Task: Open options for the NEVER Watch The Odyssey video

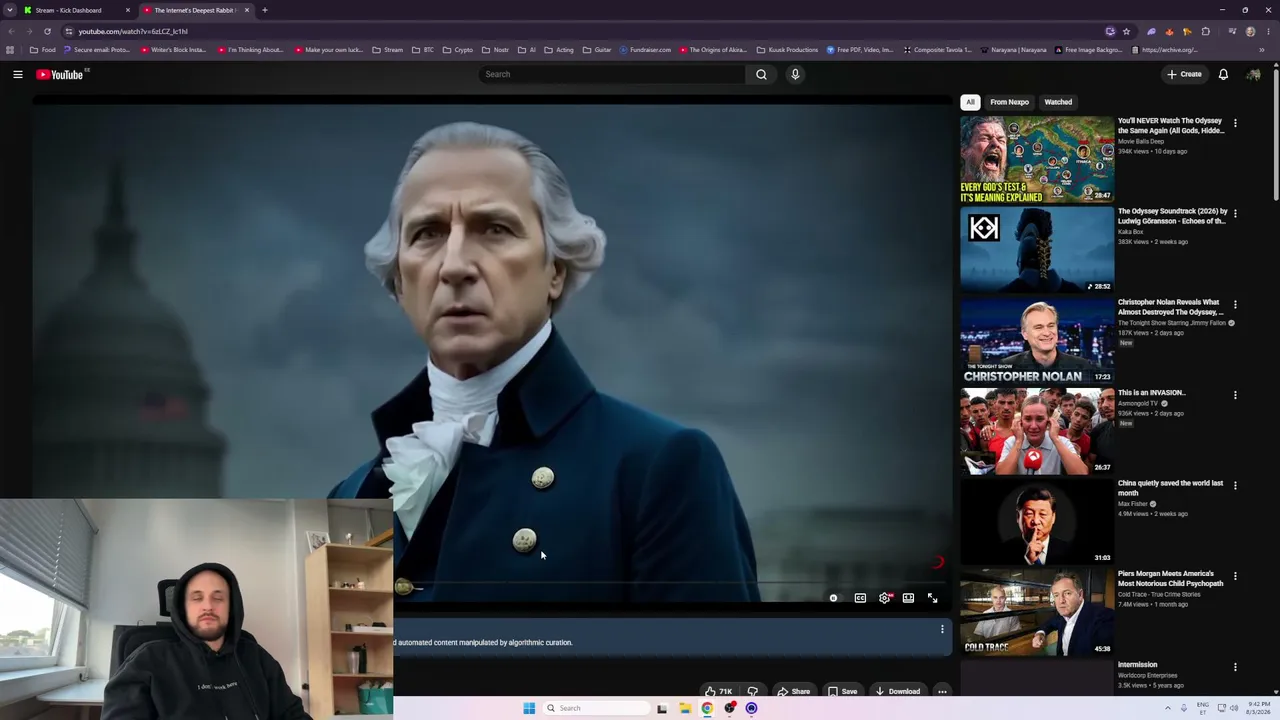Action: point(1235,123)
